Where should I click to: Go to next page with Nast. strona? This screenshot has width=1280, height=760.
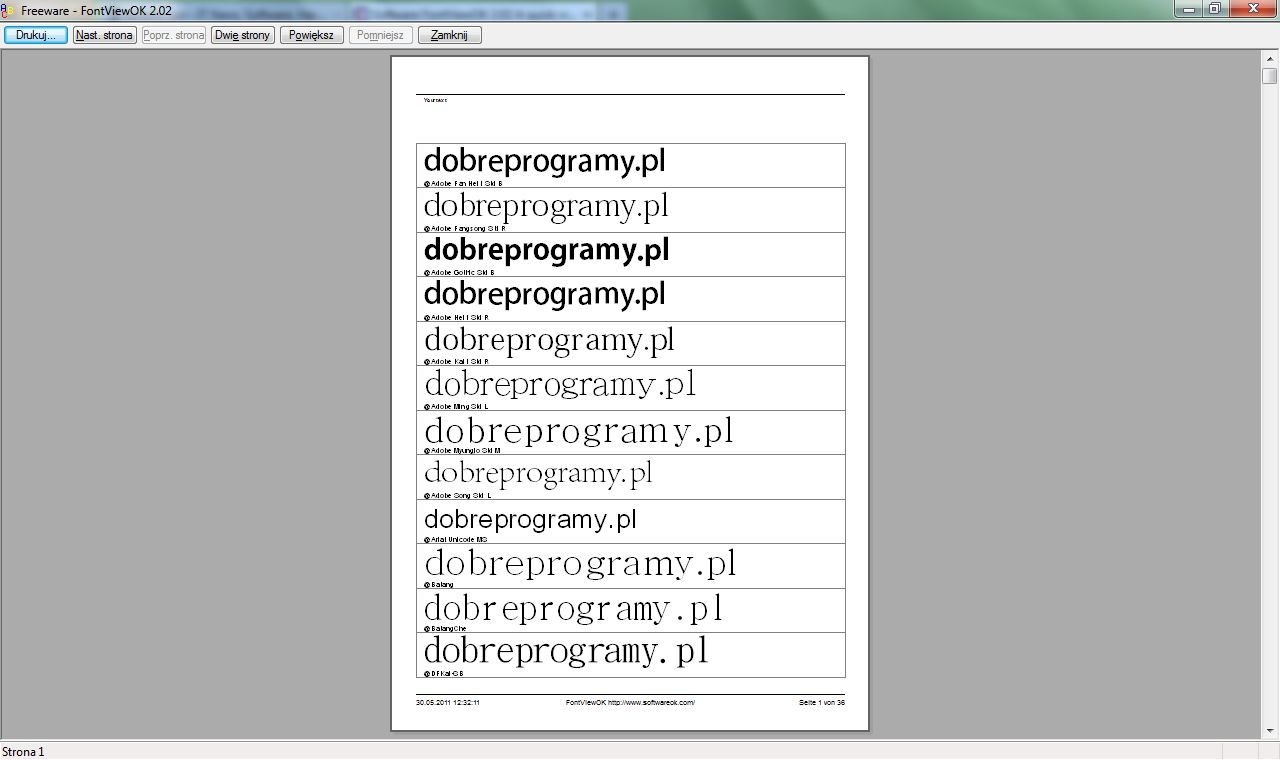click(x=104, y=35)
